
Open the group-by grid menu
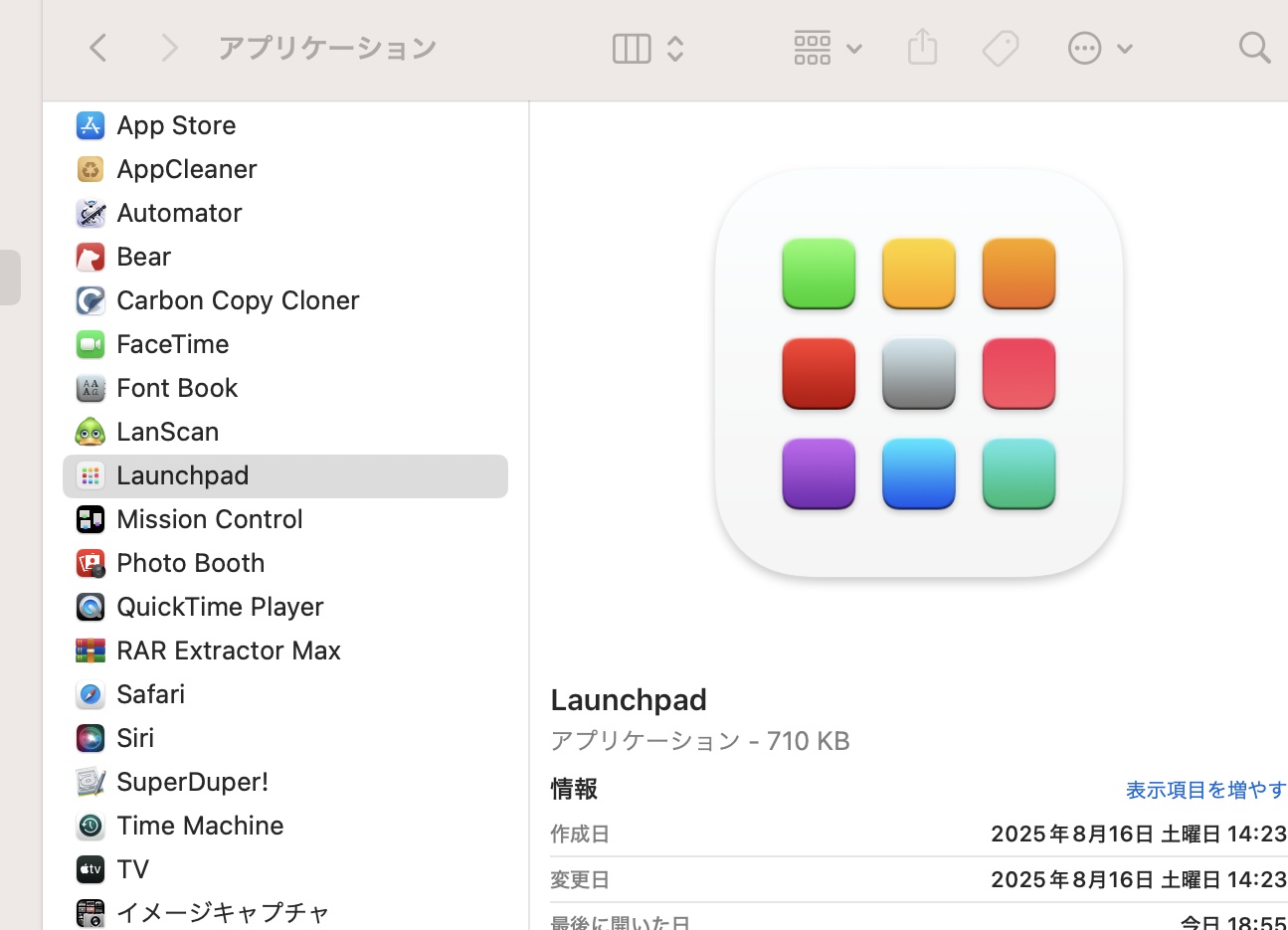pyautogui.click(x=828, y=48)
